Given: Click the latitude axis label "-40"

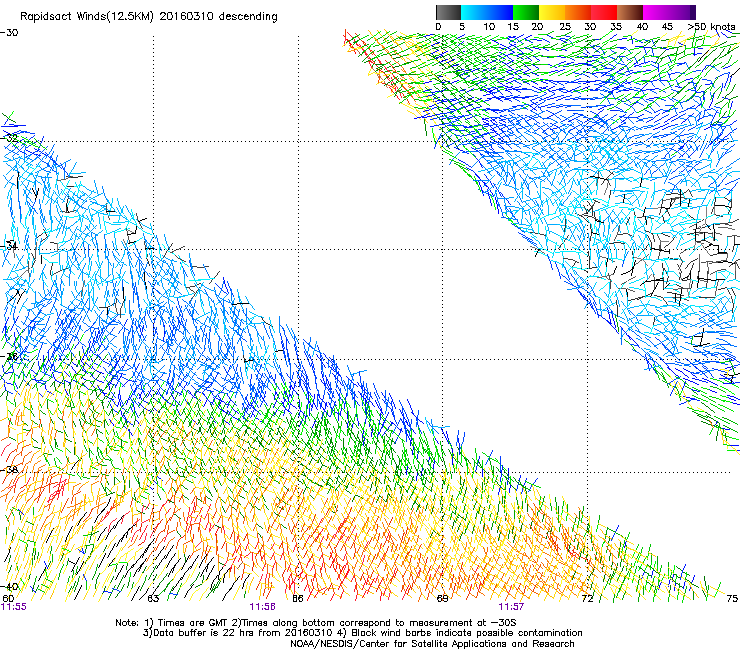Looking at the screenshot, I should [9, 587].
